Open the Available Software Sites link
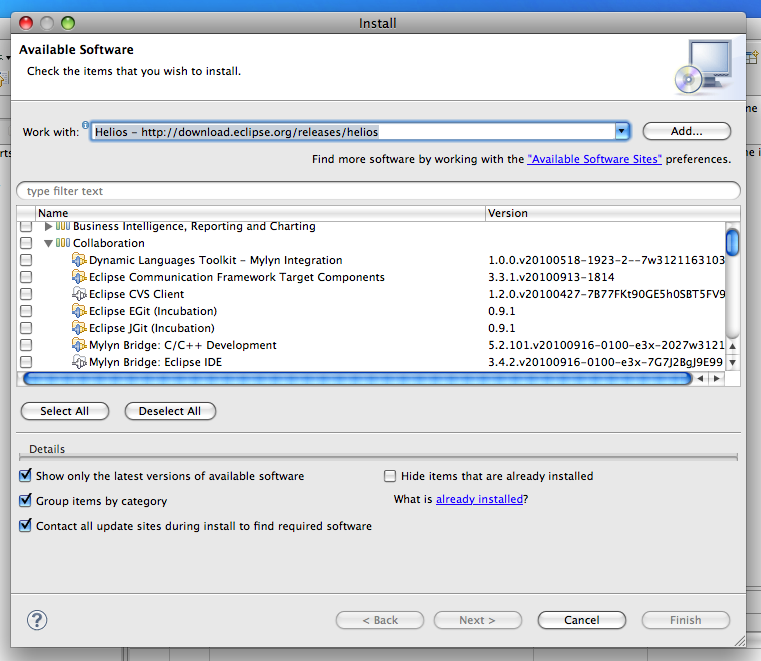This screenshot has width=761, height=661. 594,159
